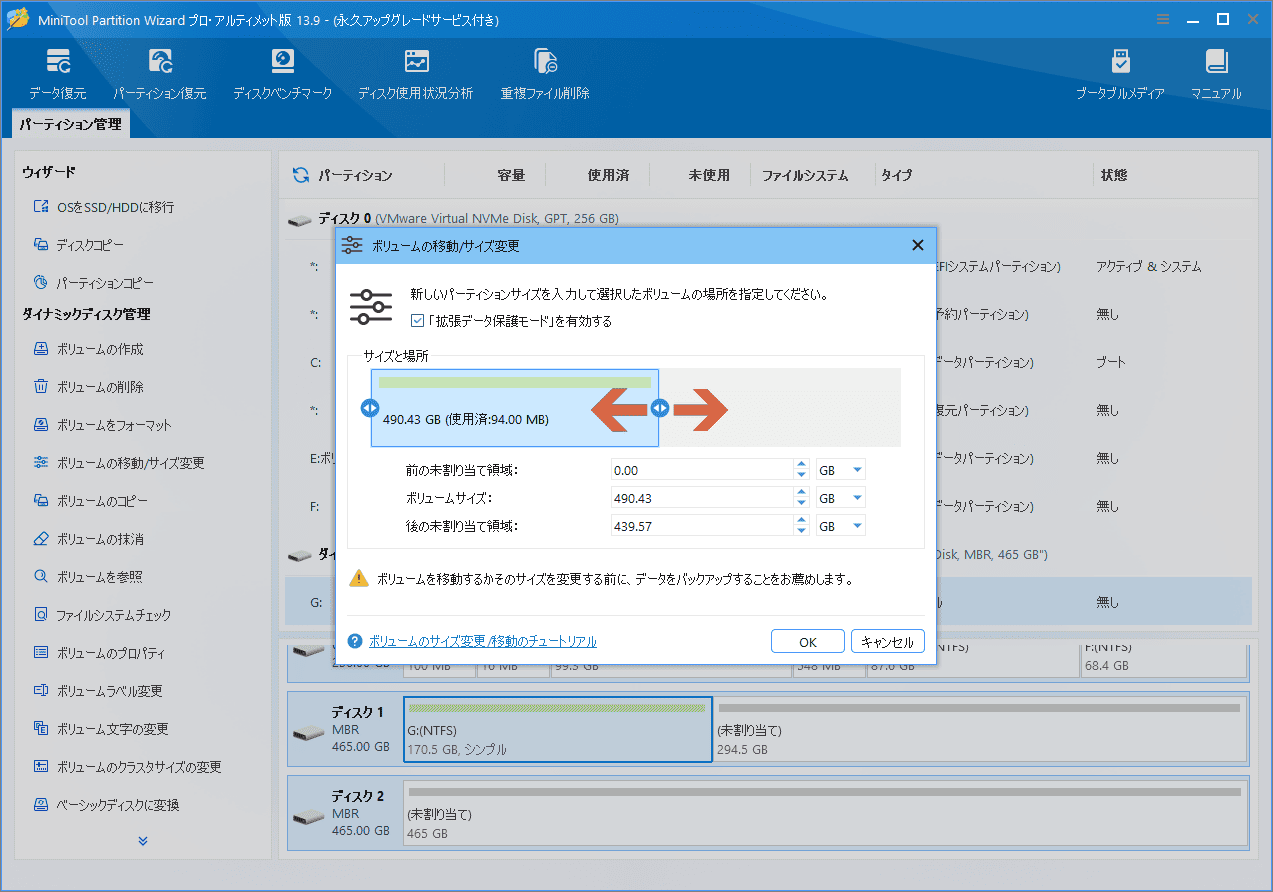Click the ボリュームサイズ input field
The width and height of the screenshot is (1273, 892).
(x=702, y=498)
